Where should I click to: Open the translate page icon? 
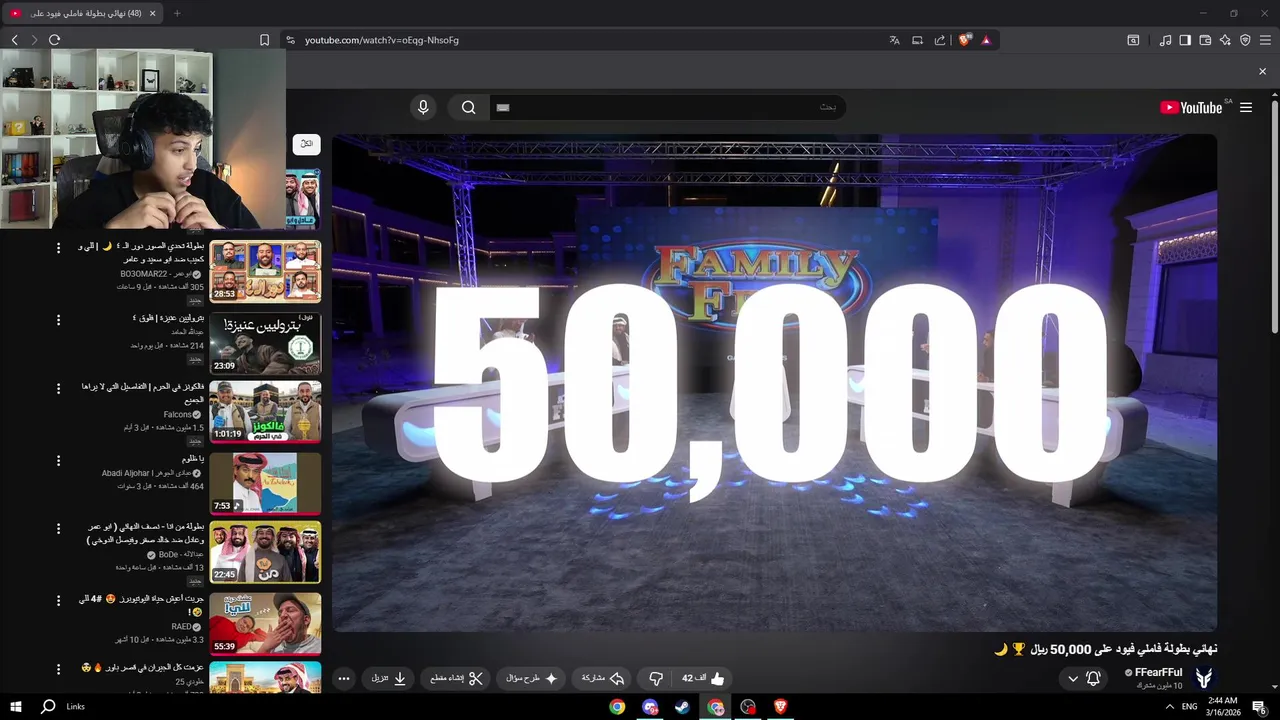894,40
